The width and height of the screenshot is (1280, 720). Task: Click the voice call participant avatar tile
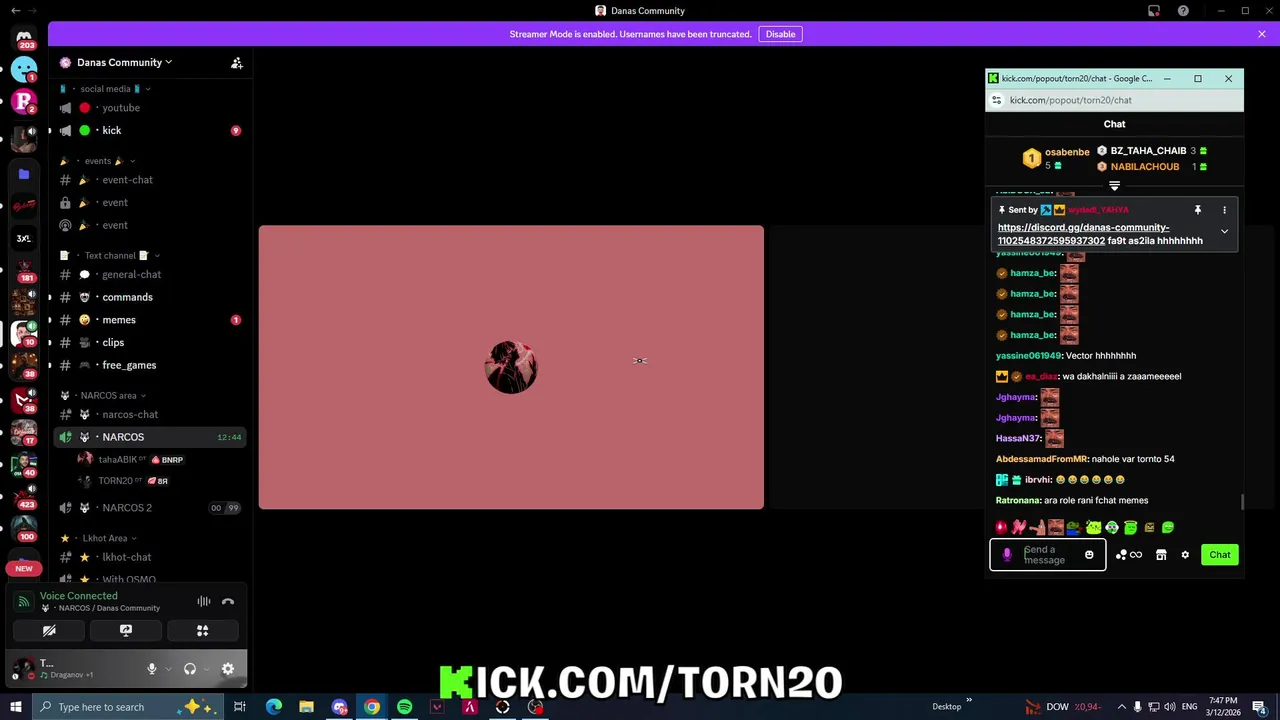511,367
